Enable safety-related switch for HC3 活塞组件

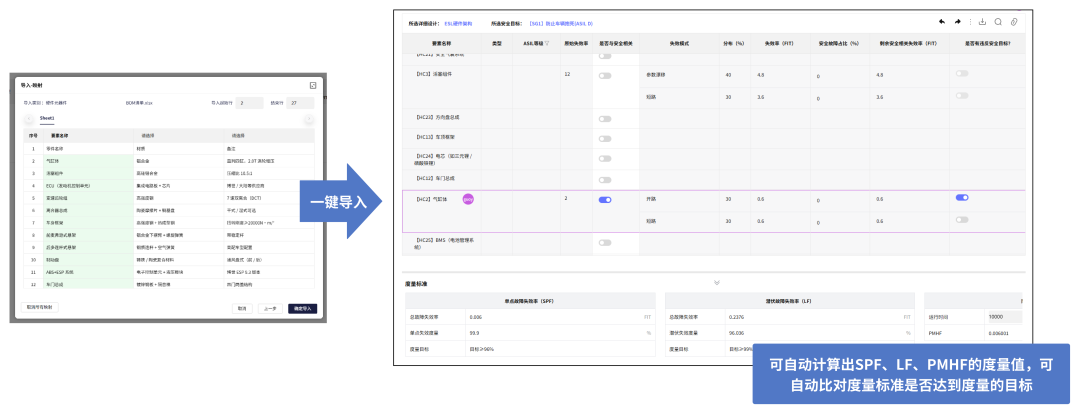[x=605, y=76]
